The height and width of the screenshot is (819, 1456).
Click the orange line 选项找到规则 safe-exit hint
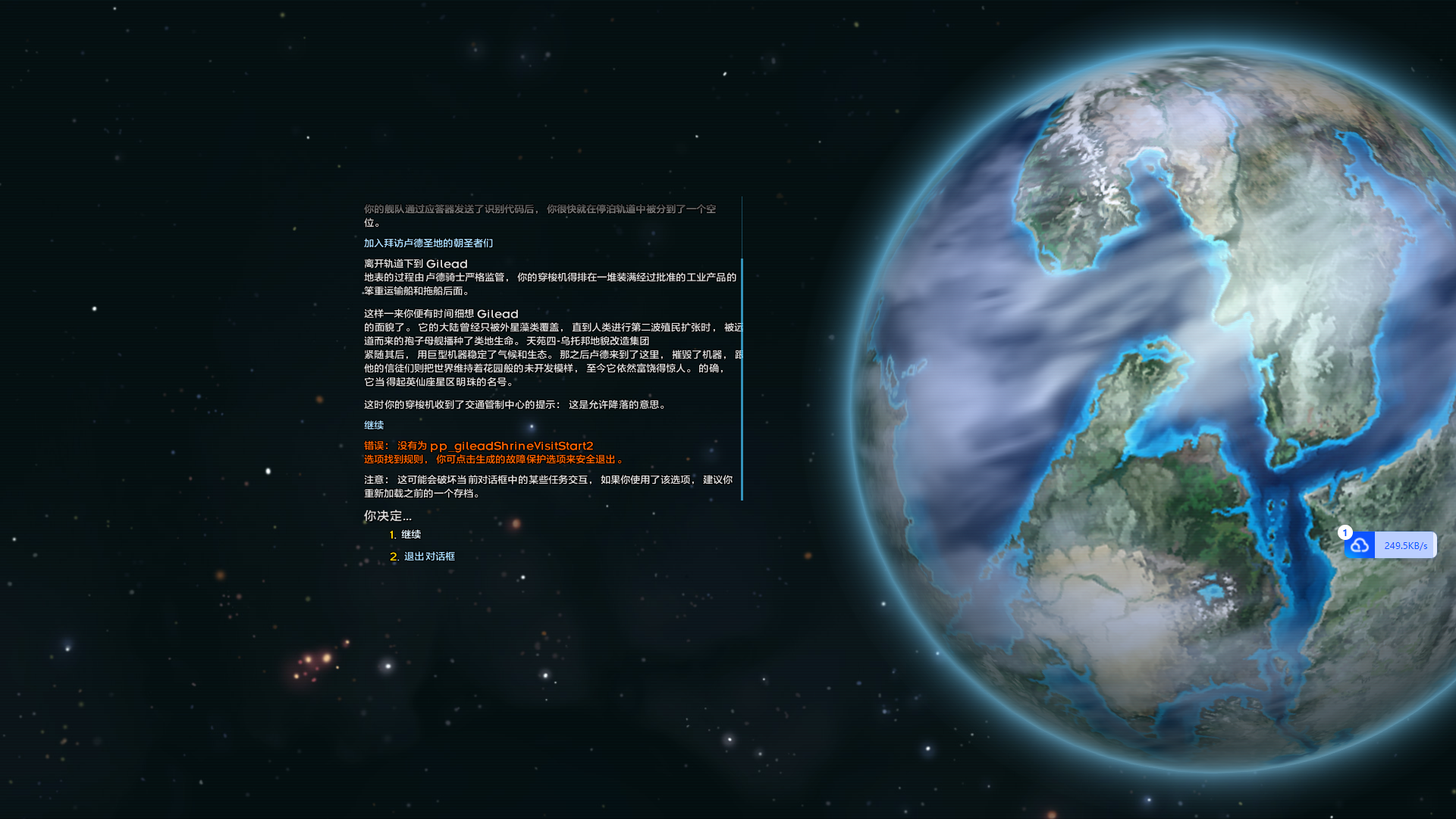[x=493, y=460]
